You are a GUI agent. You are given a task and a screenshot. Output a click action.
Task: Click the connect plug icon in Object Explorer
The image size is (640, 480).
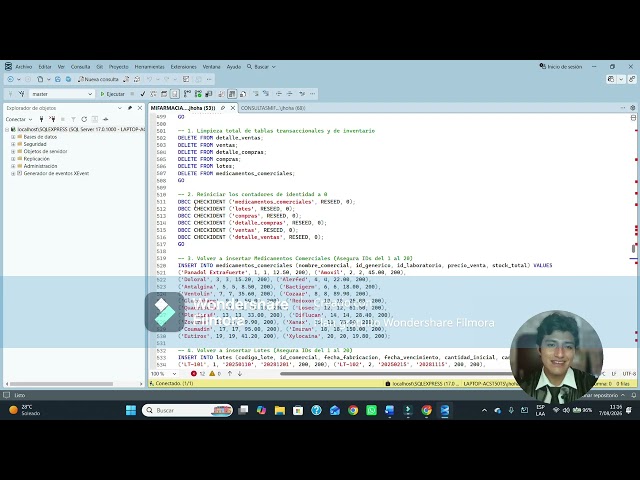(x=41, y=119)
